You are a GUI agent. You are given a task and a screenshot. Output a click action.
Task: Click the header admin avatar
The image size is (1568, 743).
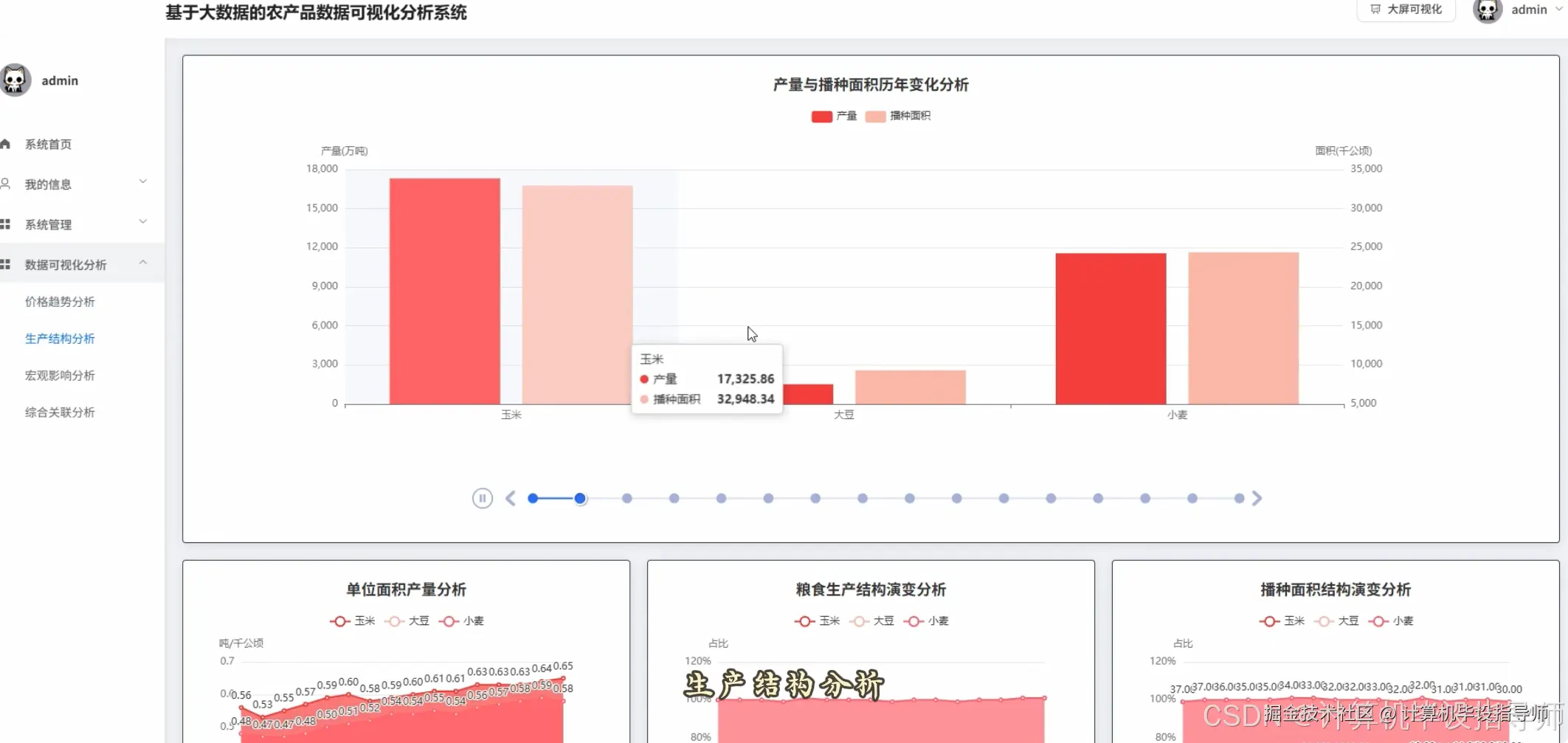pos(1488,10)
